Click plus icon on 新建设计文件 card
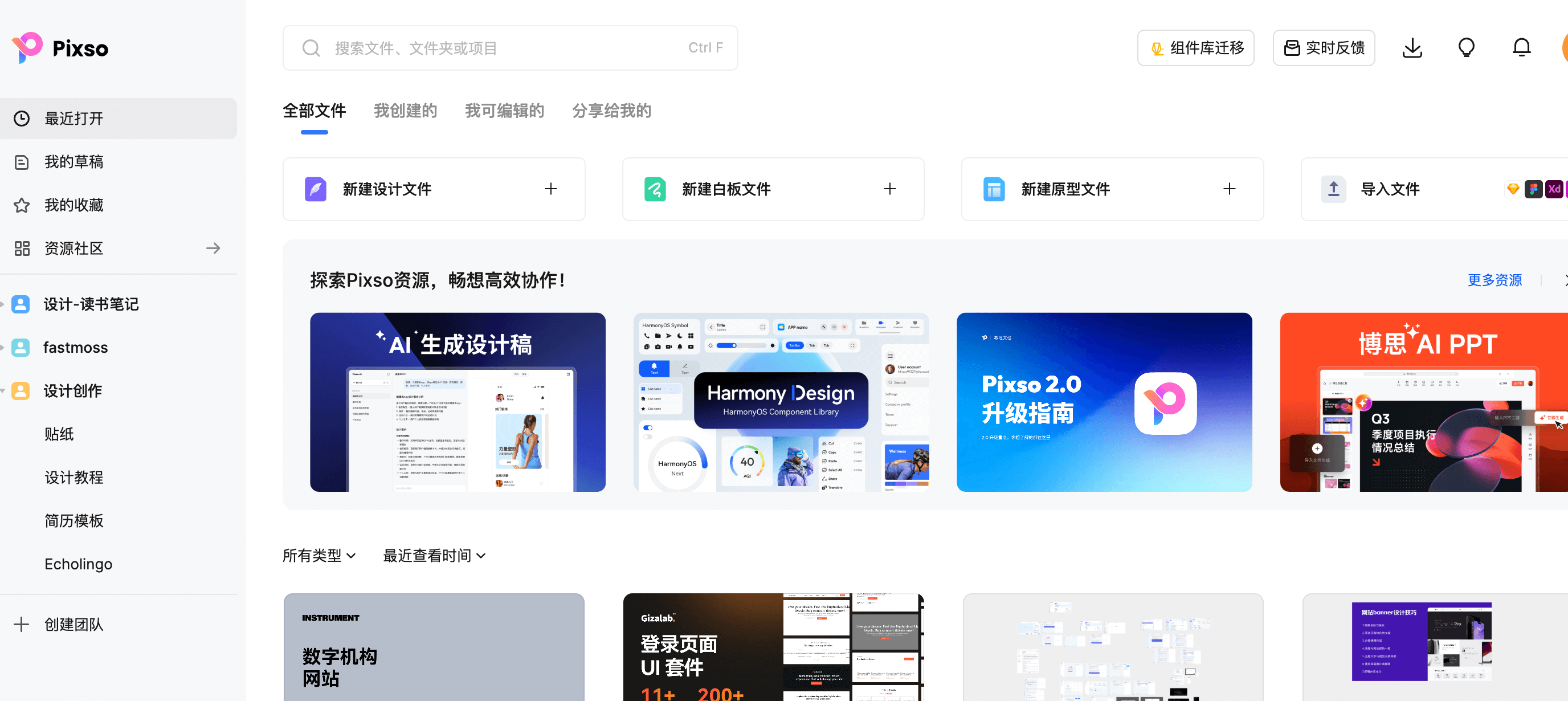 tap(550, 189)
